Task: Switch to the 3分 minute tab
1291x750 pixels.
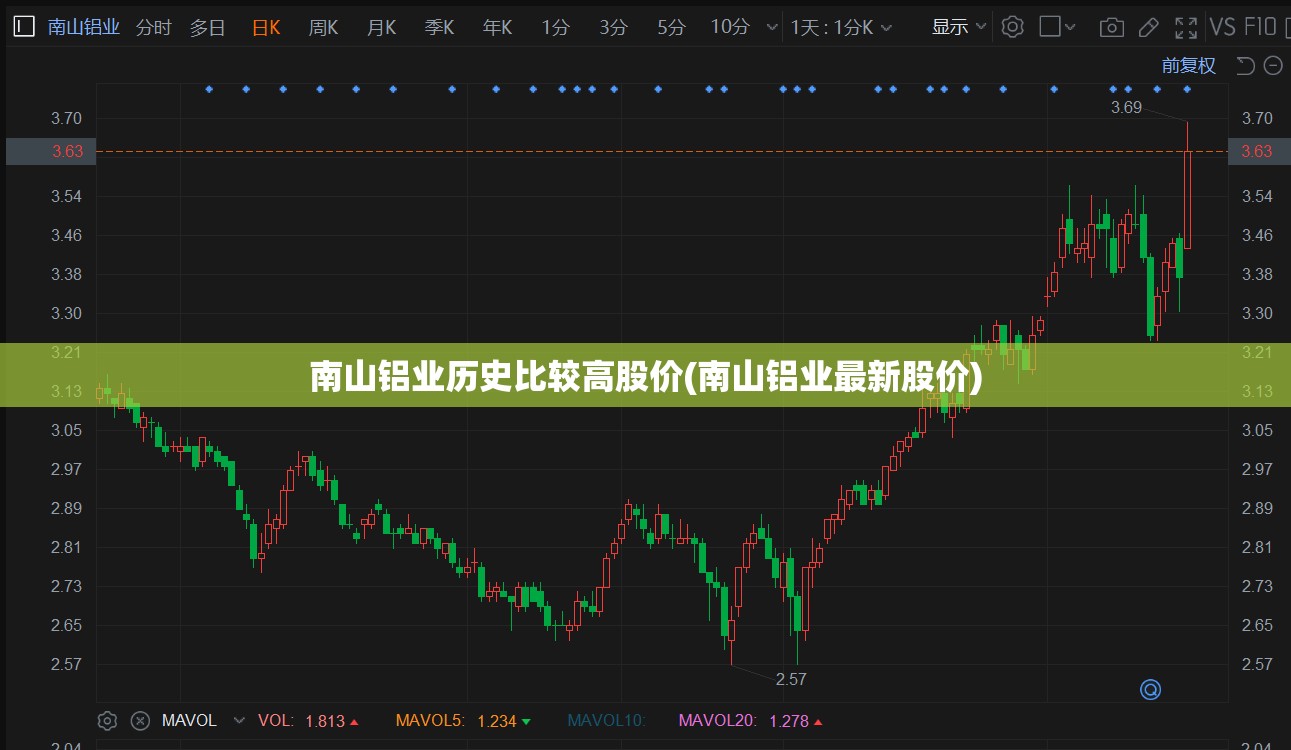Action: [613, 28]
